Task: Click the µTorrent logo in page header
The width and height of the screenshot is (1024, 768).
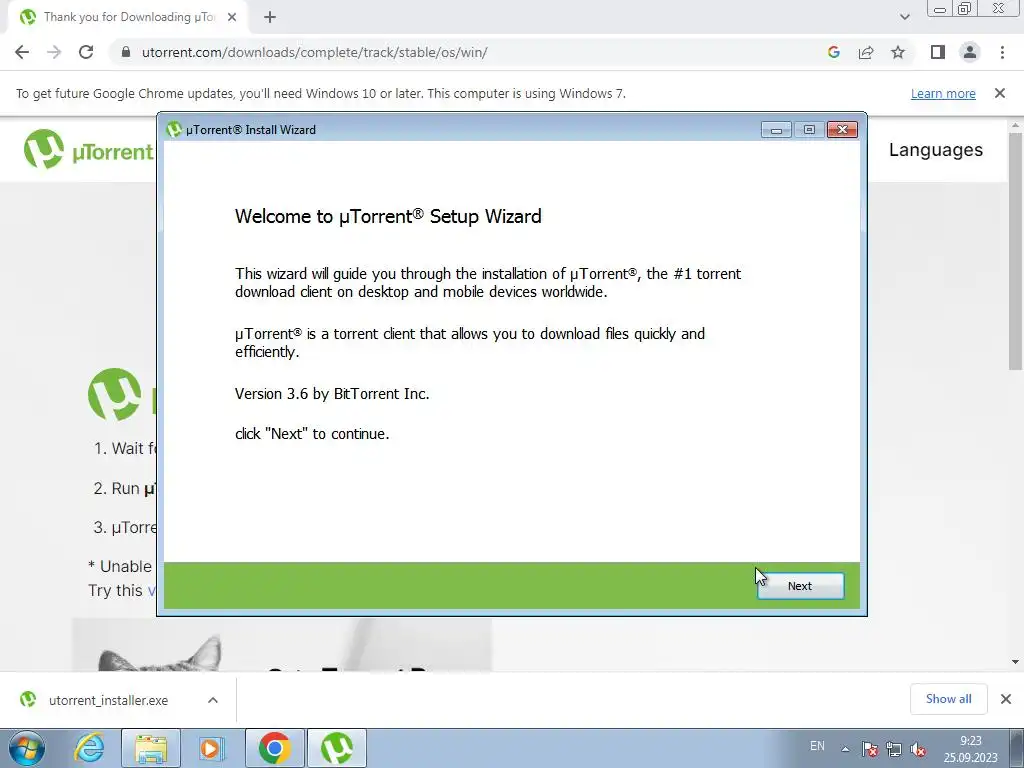Action: pyautogui.click(x=88, y=149)
